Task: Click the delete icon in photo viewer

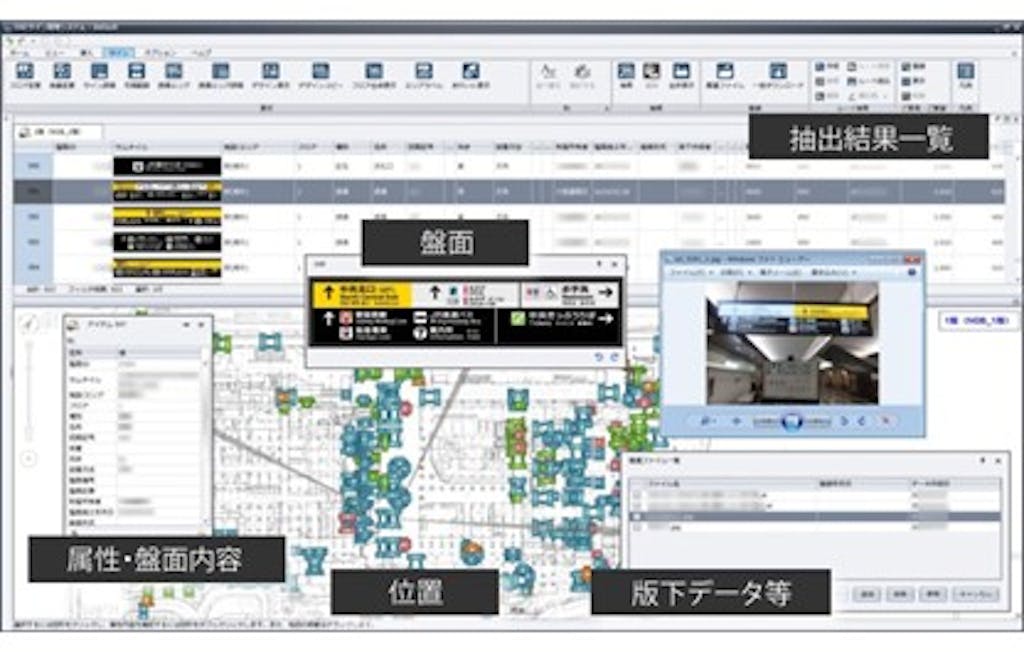Action: click(x=887, y=421)
